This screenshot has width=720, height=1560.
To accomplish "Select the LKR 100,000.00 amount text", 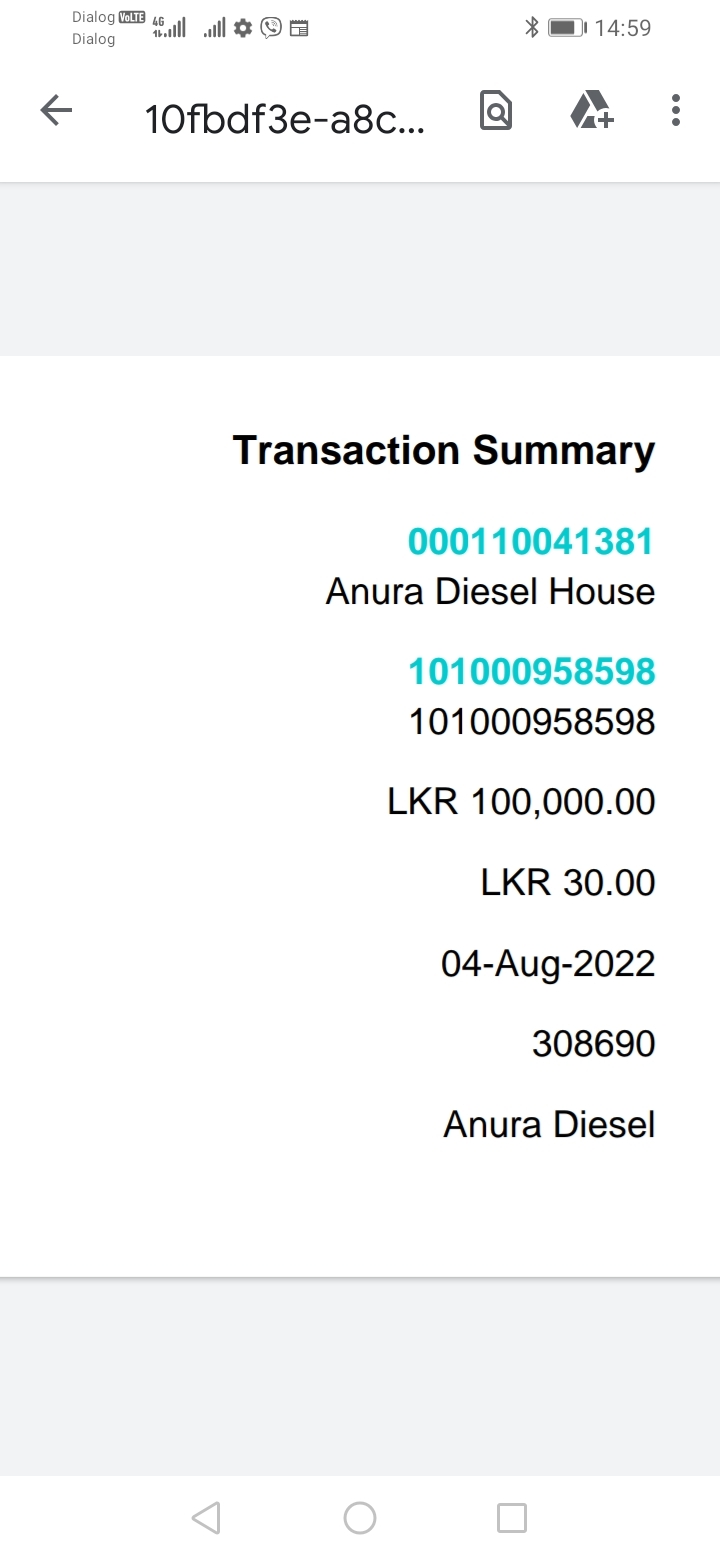I will point(521,802).
